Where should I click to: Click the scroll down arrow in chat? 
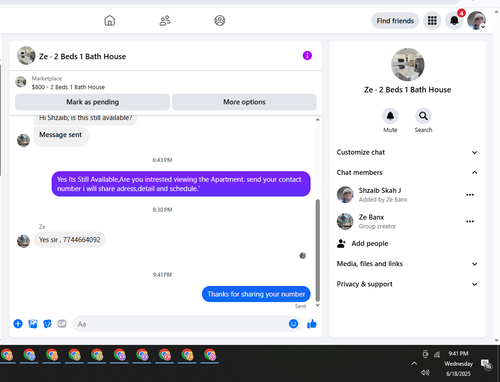point(318,305)
